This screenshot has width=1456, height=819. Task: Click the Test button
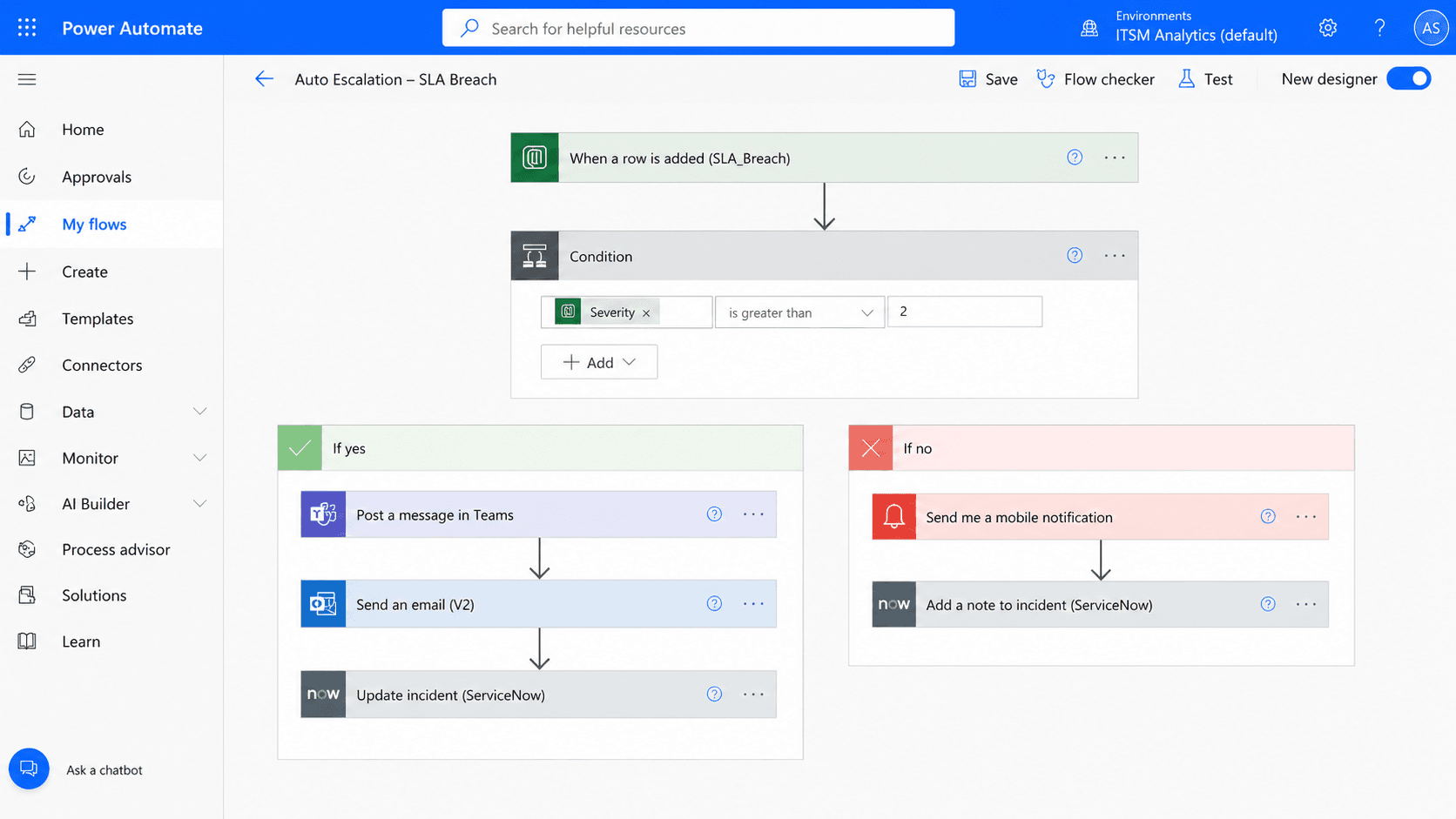coord(1205,79)
